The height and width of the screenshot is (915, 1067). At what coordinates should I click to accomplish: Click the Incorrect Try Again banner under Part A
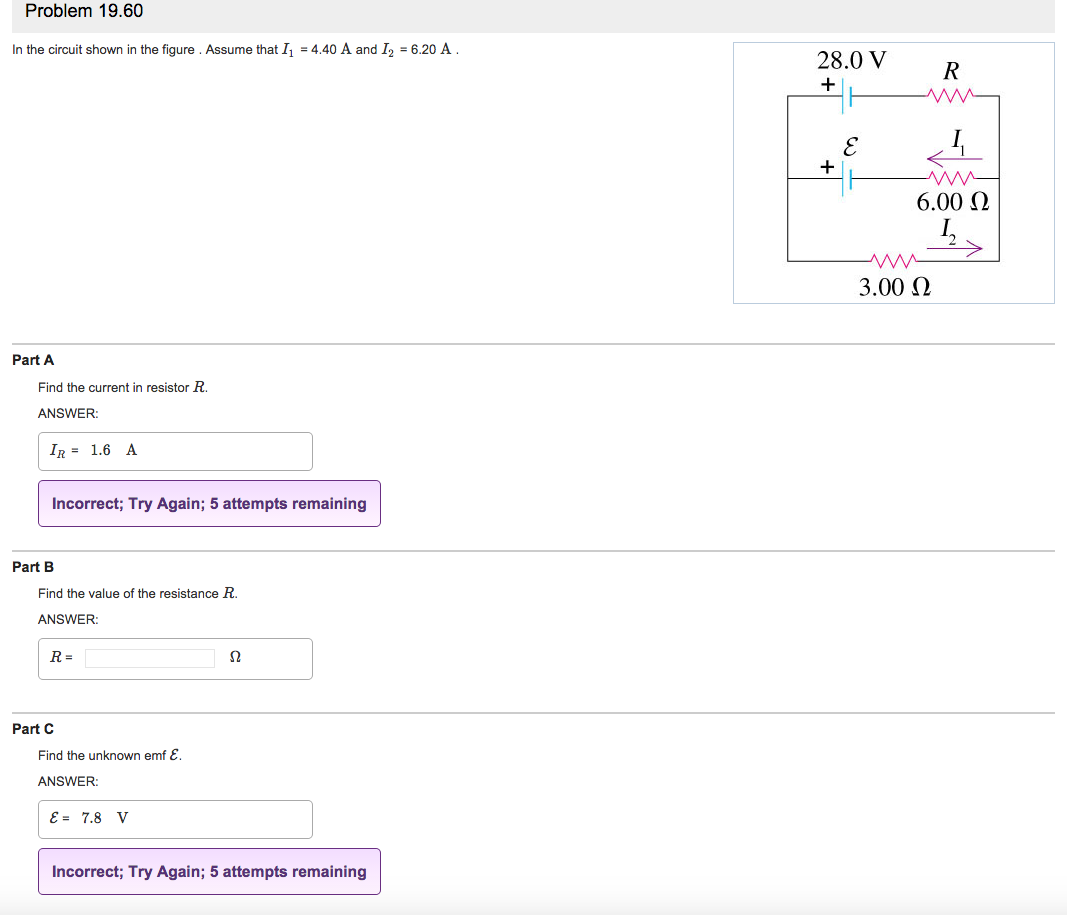point(209,503)
